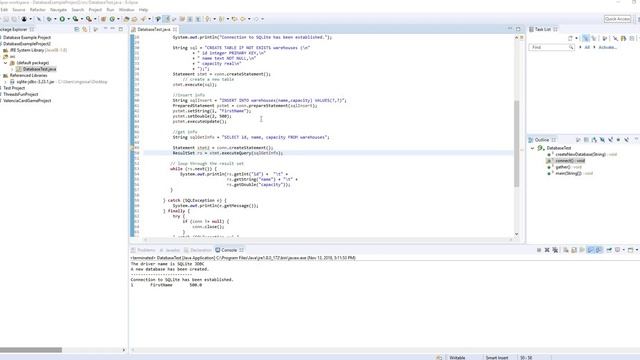Collapse the DatabaseTest class in Outline
The width and height of the screenshot is (640, 360).
click(532, 148)
